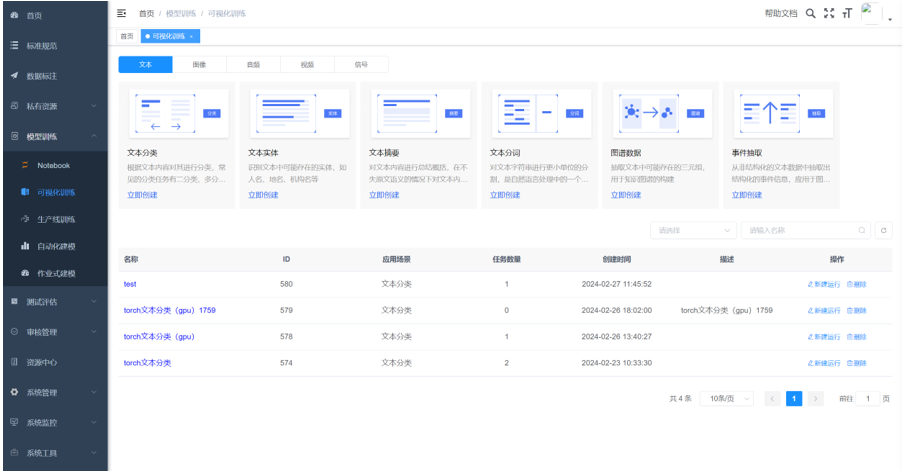This screenshot has height=471, width=917.
Task: Click the magnifier inside the name search box
Action: pyautogui.click(x=861, y=231)
